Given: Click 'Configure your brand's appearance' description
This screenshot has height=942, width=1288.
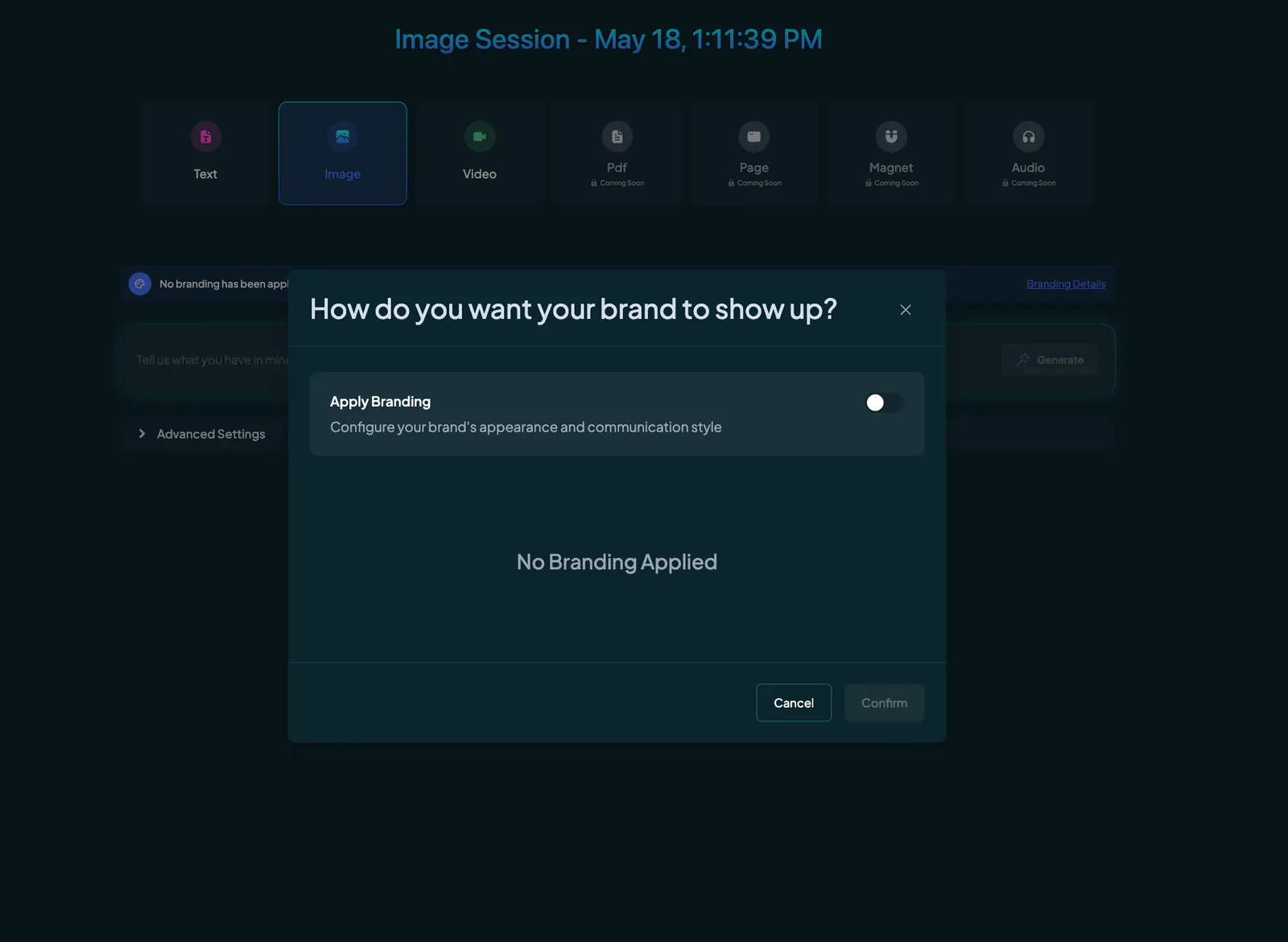Looking at the screenshot, I should (x=526, y=428).
